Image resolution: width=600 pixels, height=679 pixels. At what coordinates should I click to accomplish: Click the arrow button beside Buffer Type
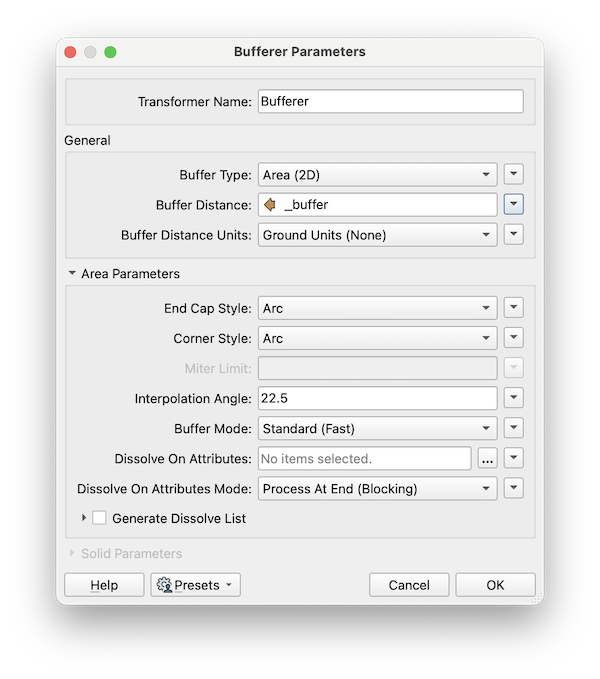point(513,175)
